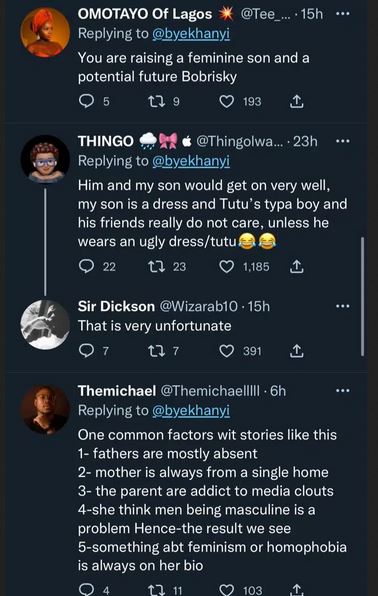The width and height of the screenshot is (378, 596).
Task: Share OMOTAYO Of Lagos's tweet
Action: (x=296, y=101)
